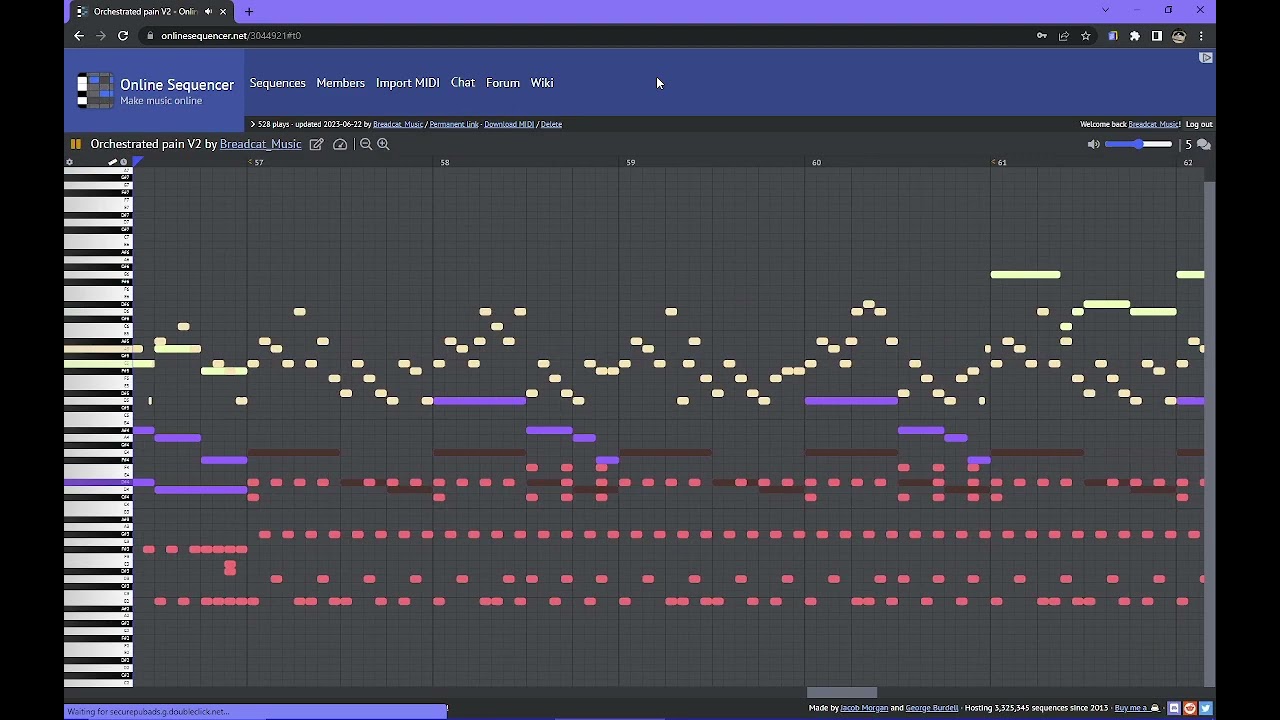The image size is (1280, 720).
Task: Close the Orchestrated pain V2 tab
Action: [222, 11]
